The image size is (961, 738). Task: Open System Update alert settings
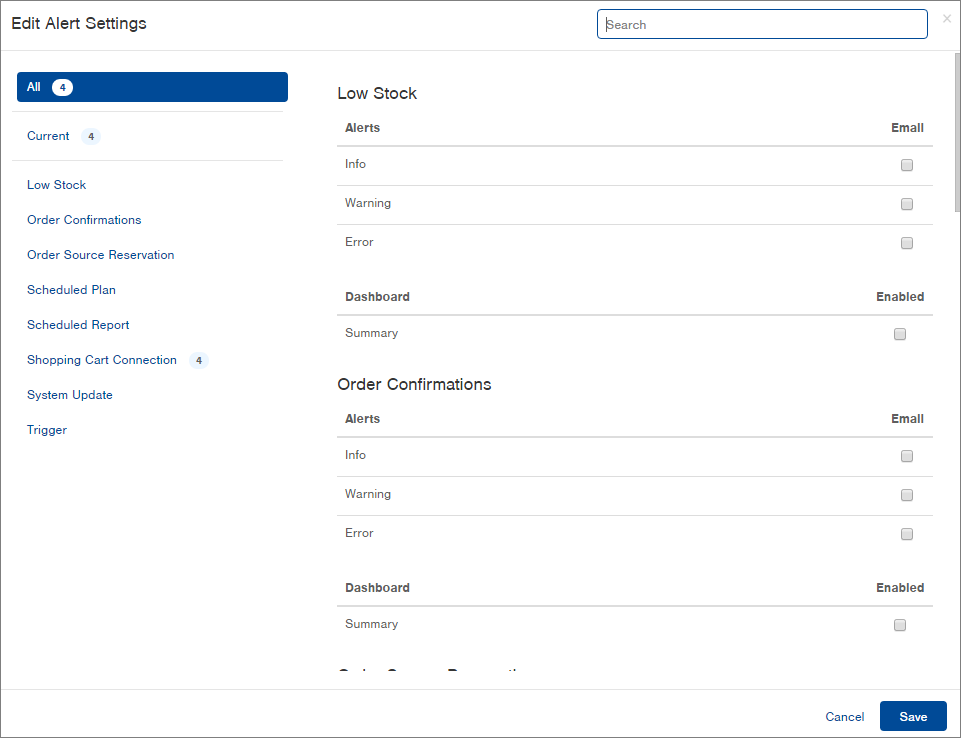tap(69, 394)
